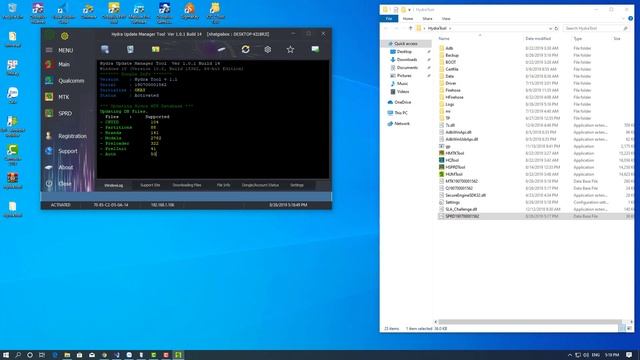Open Task View on the taskbar
640x360 pixels.
tap(42, 355)
